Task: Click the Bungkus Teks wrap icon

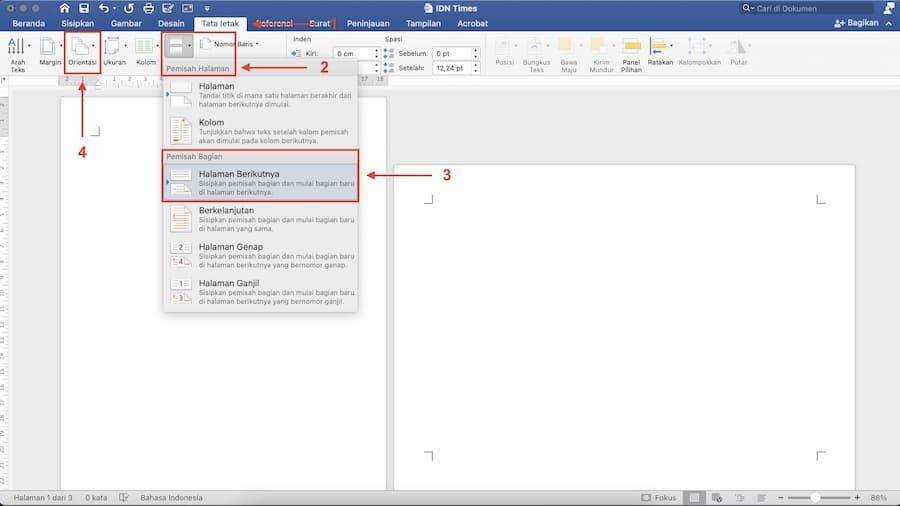Action: tap(535, 46)
